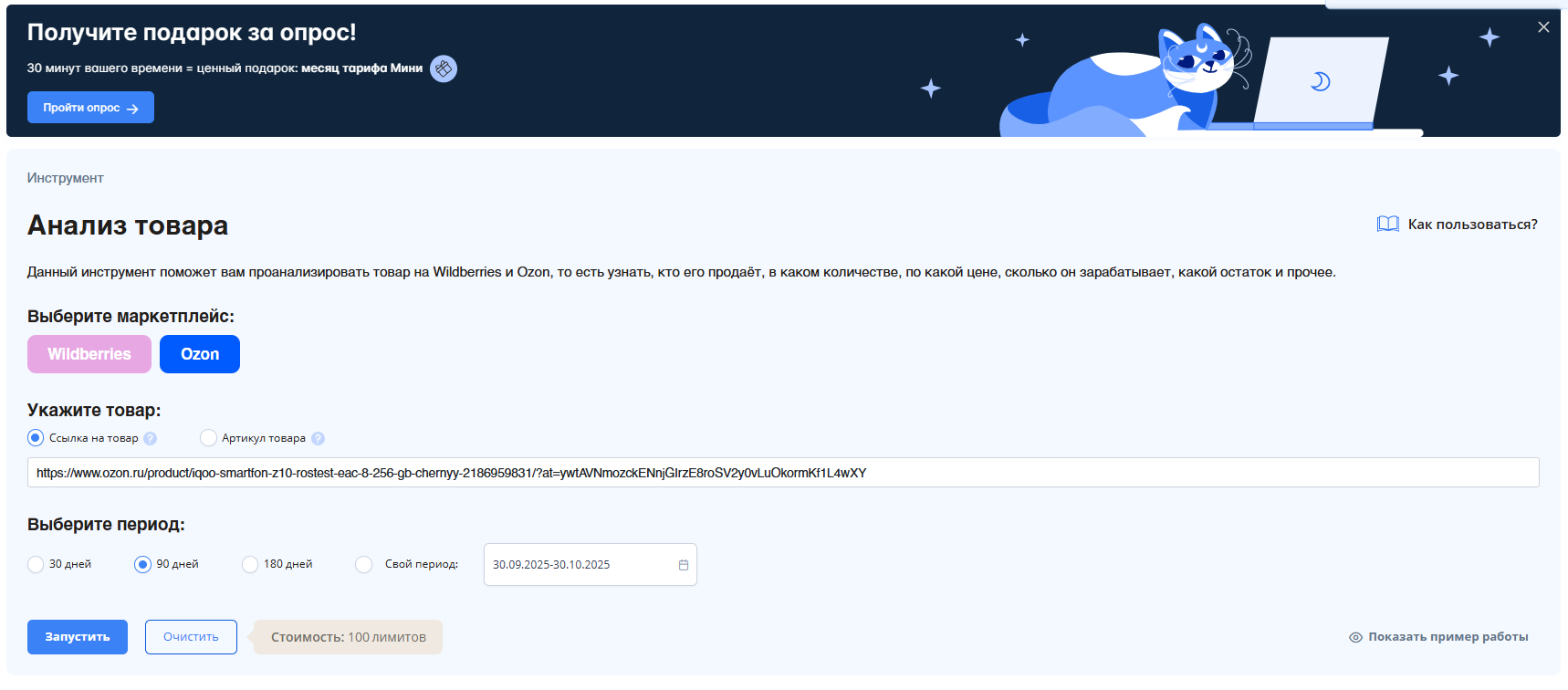Screen dimensions: 1568x690
Task: Switch marketplace to Wildberries
Action: click(x=89, y=354)
